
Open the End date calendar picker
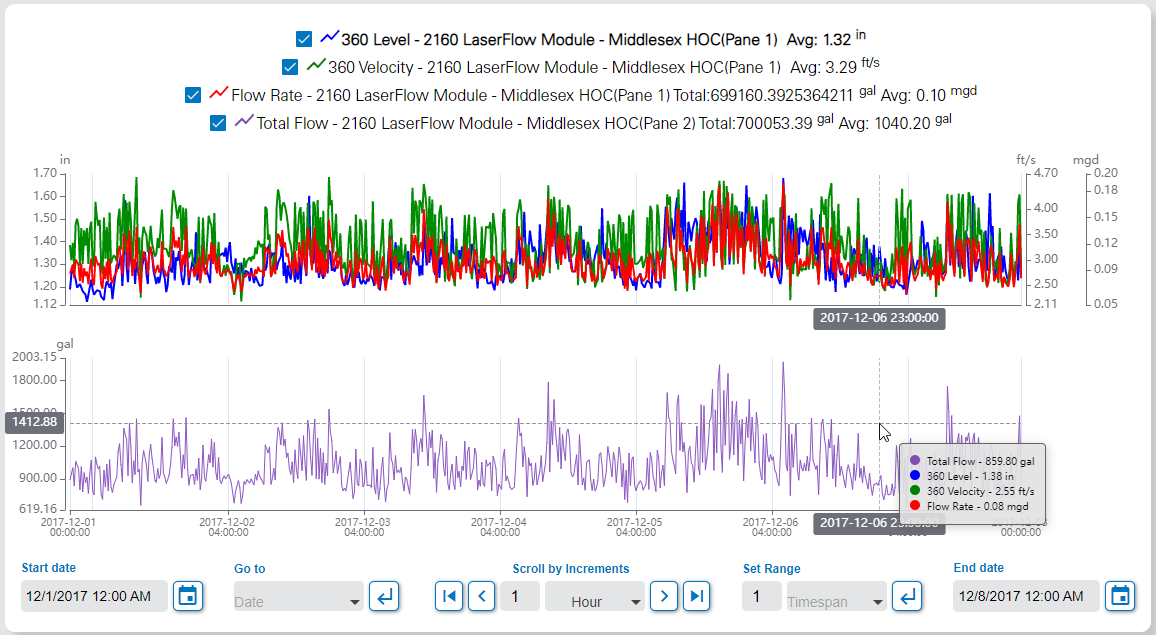point(1121,596)
